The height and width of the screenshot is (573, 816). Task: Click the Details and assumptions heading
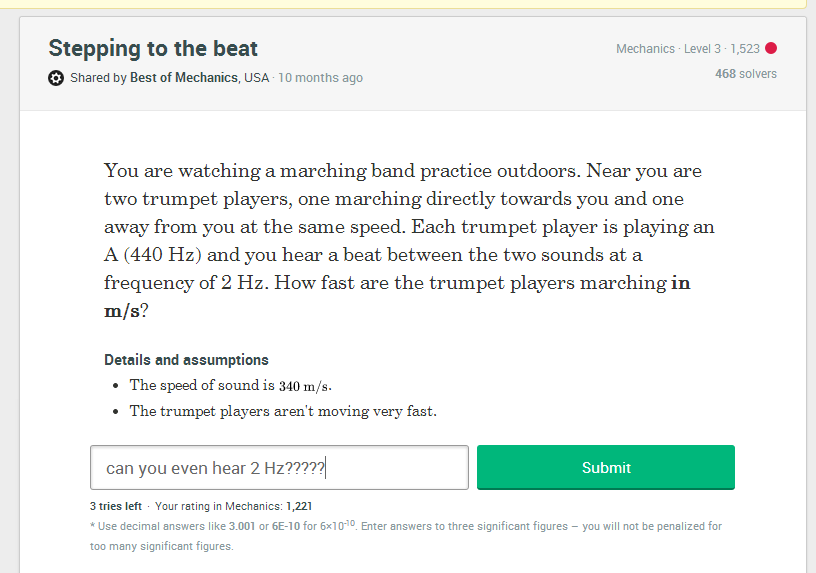click(x=186, y=360)
